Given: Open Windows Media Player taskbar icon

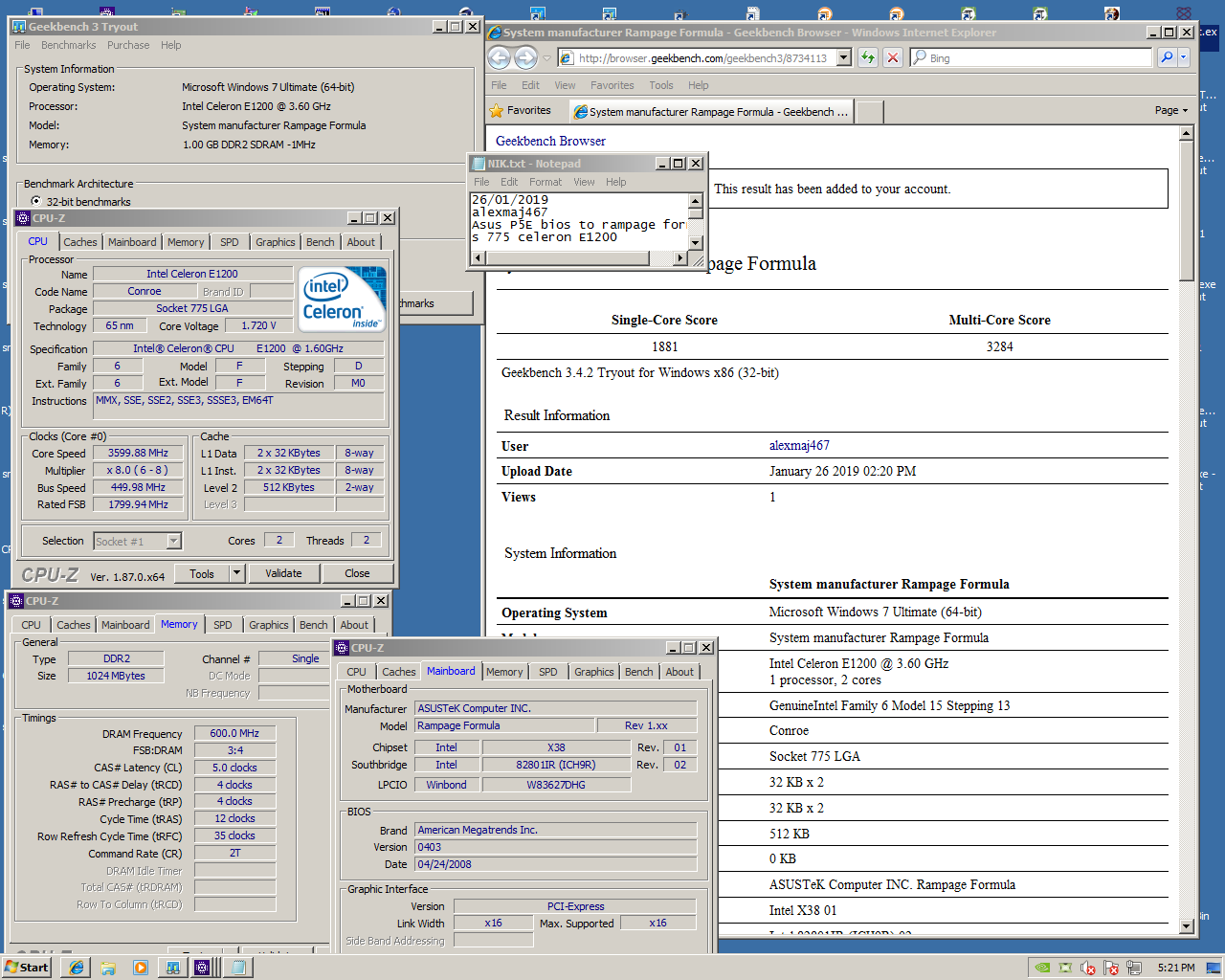Looking at the screenshot, I should pos(141,968).
